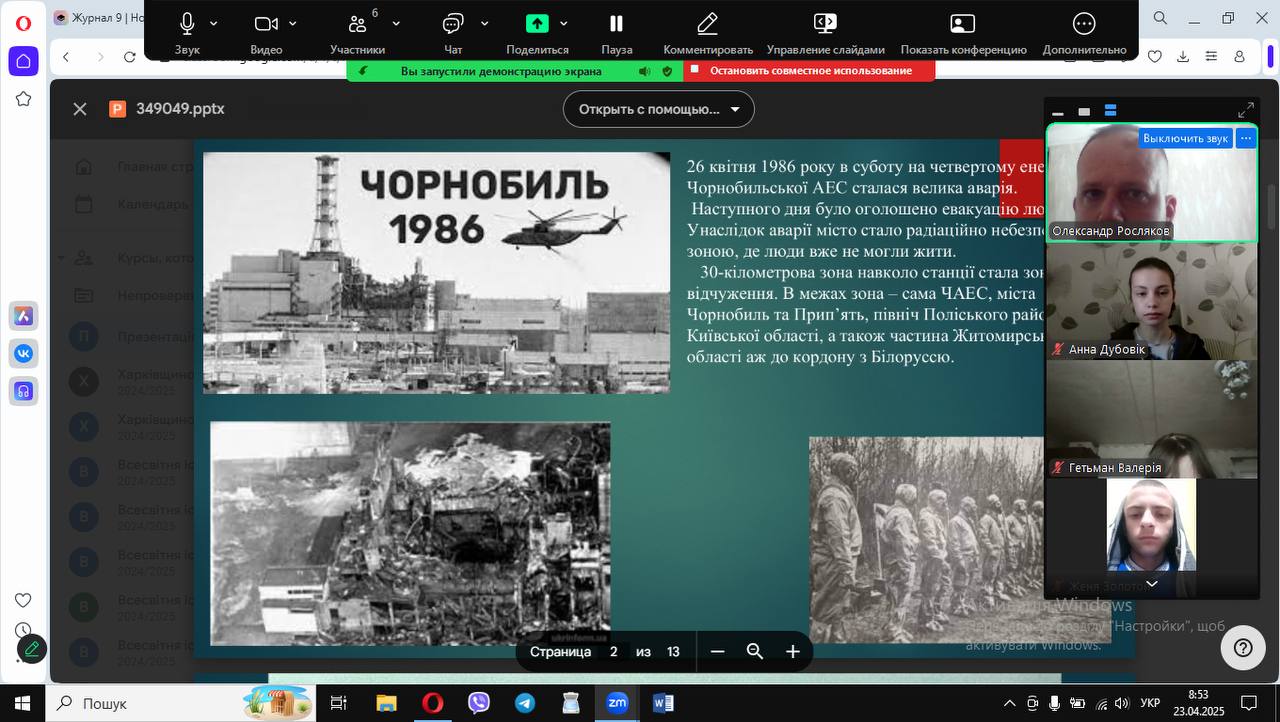Stop sharing via Остановить совместное использование

click(x=810, y=71)
